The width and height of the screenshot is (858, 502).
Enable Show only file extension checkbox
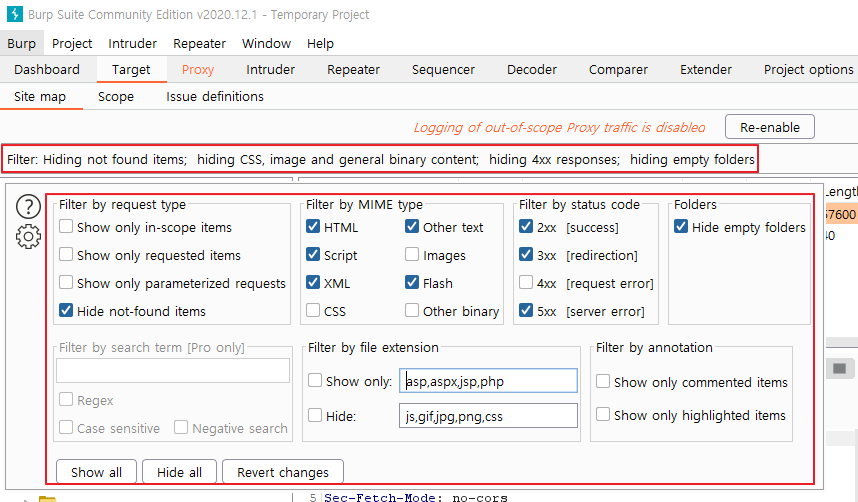[315, 380]
